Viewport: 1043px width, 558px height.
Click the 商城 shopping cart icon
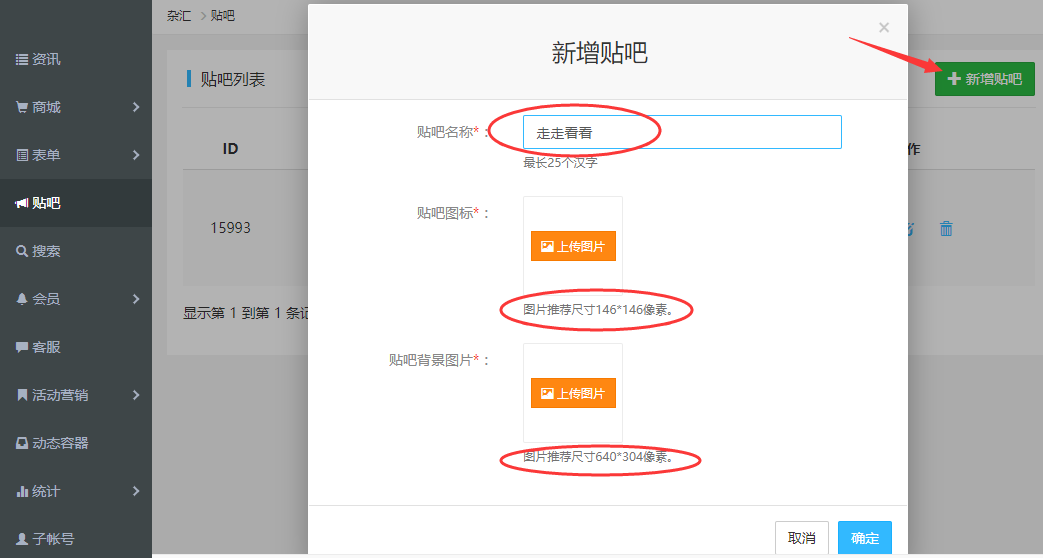[x=22, y=107]
